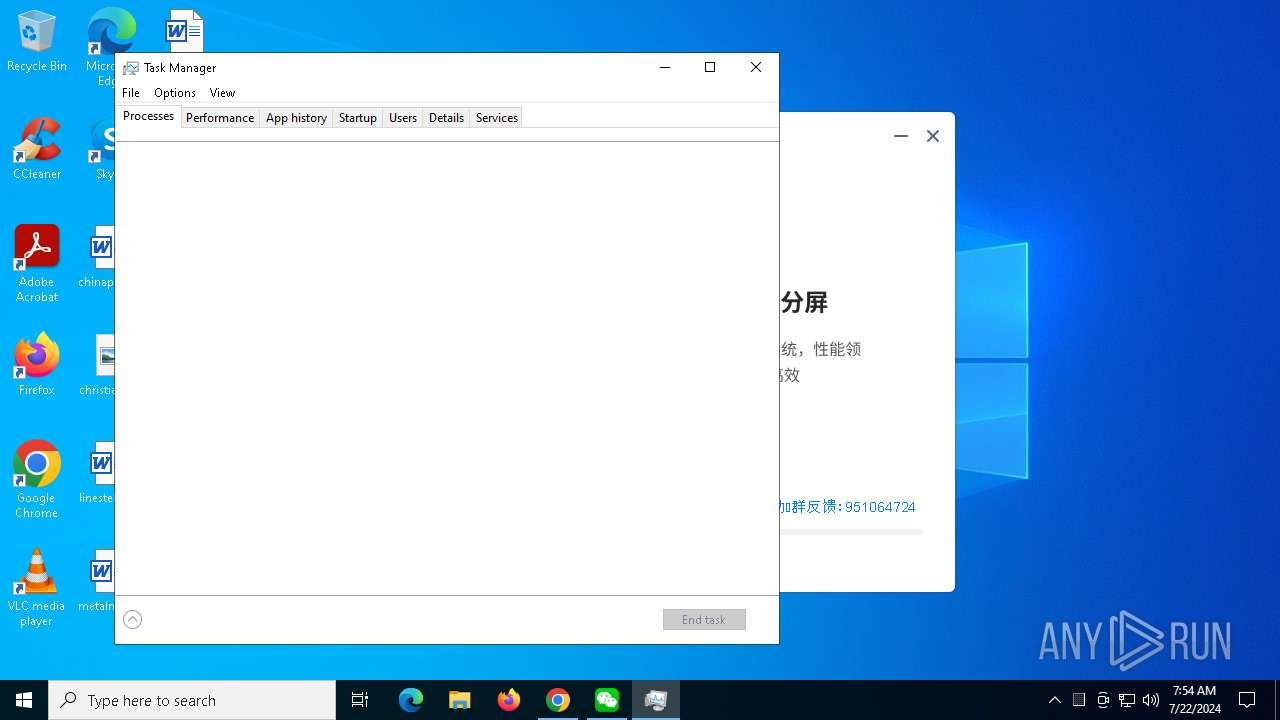Minimize the Task Manager window
Screen dimensions: 1280x720
tap(664, 67)
